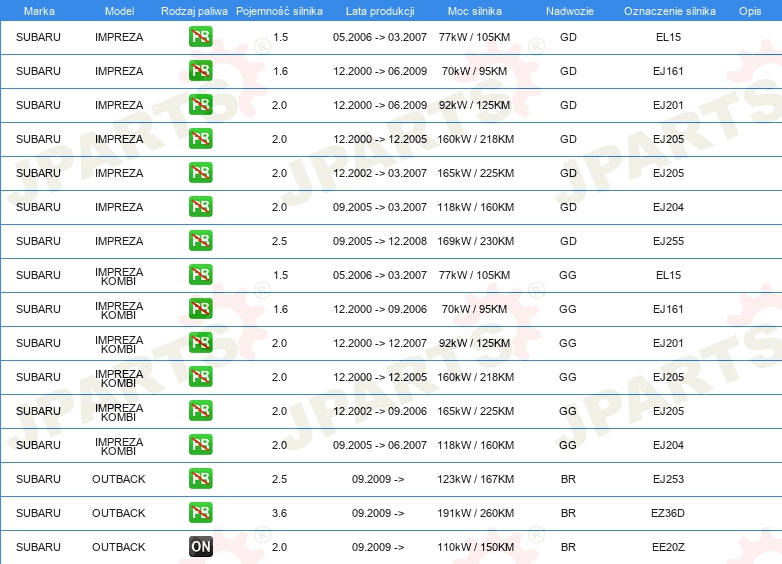
Task: Select the EE20Z engine code cell
Action: coord(668,547)
